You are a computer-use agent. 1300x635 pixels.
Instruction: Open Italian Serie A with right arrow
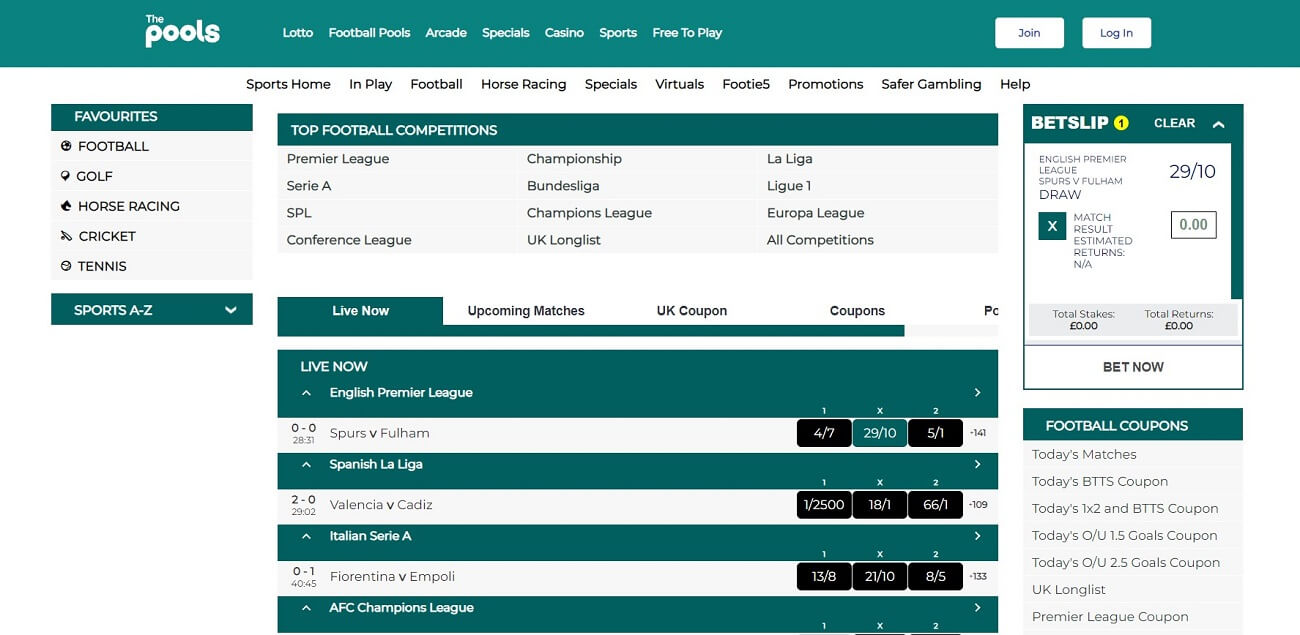pos(977,536)
